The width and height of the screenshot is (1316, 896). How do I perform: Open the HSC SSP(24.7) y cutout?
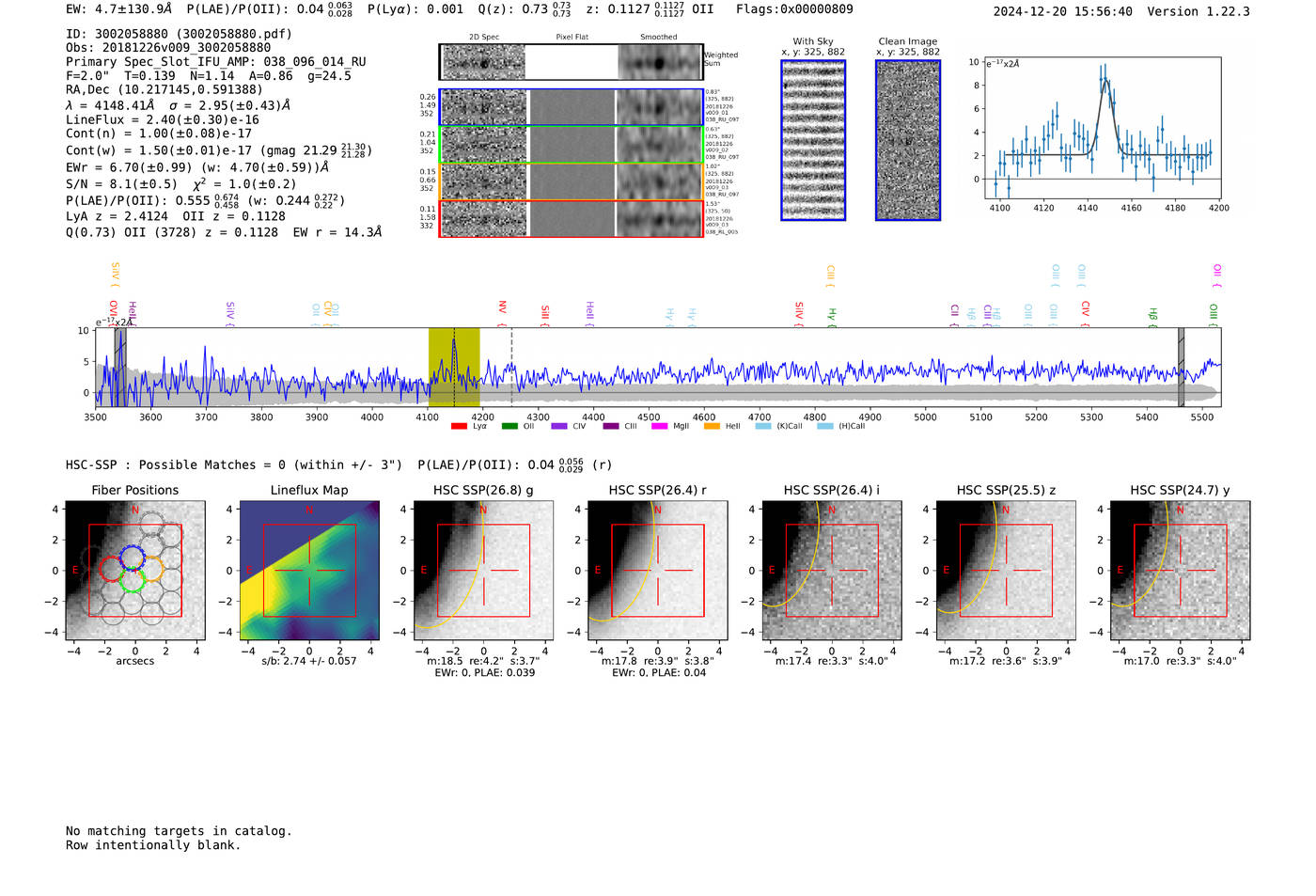[x=1181, y=570]
